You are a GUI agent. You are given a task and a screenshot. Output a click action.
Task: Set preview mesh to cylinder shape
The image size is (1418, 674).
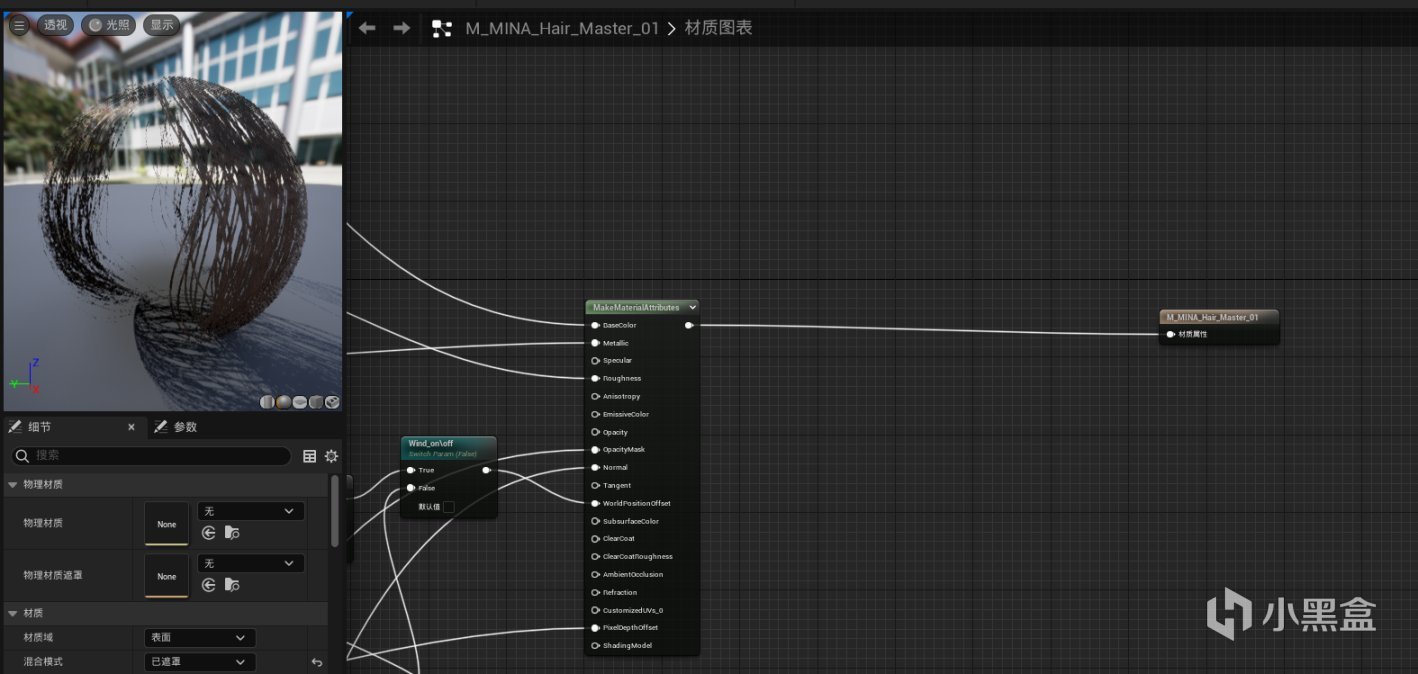[268, 402]
